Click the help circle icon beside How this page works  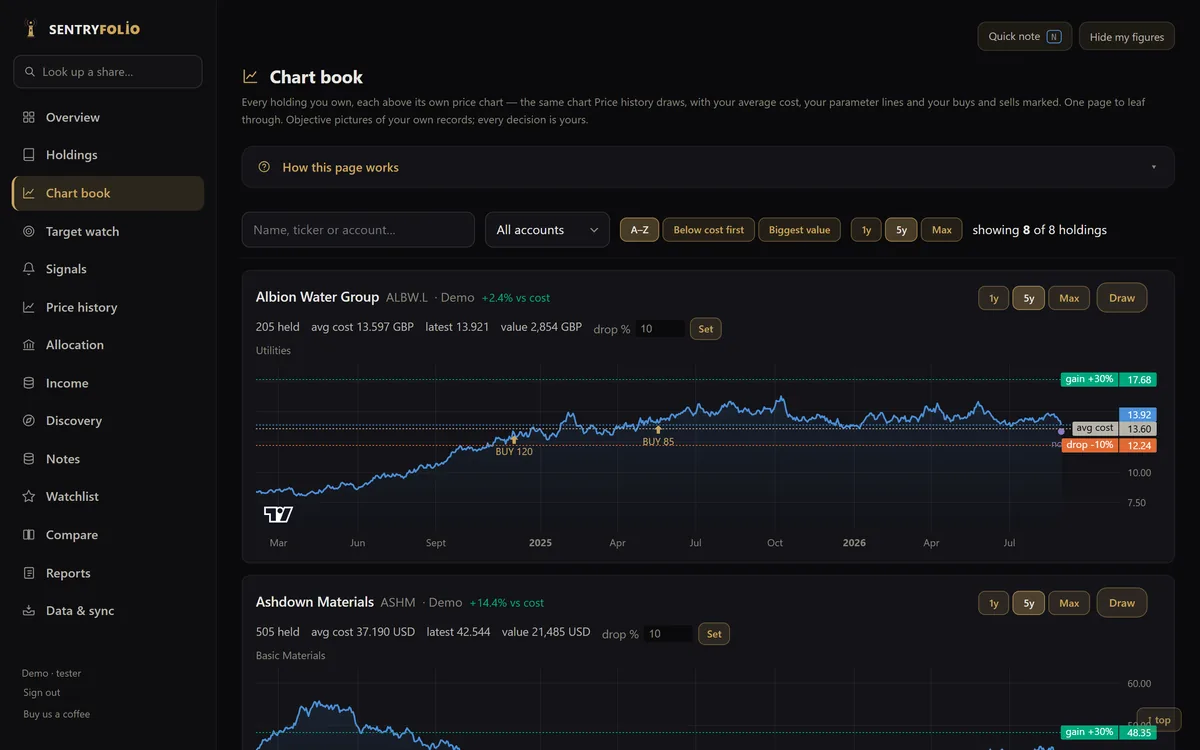click(x=264, y=167)
